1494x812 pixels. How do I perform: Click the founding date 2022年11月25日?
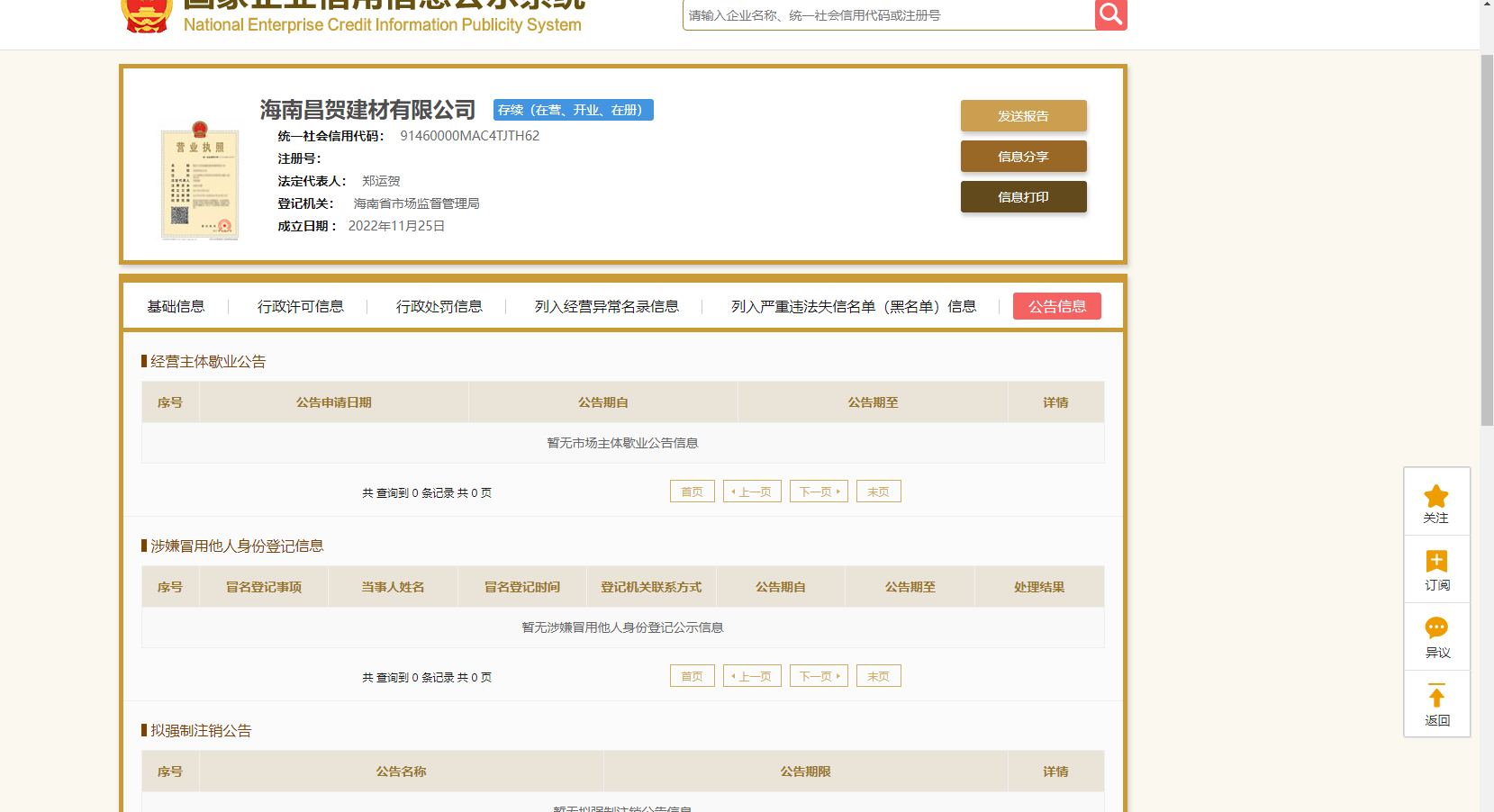tap(397, 226)
